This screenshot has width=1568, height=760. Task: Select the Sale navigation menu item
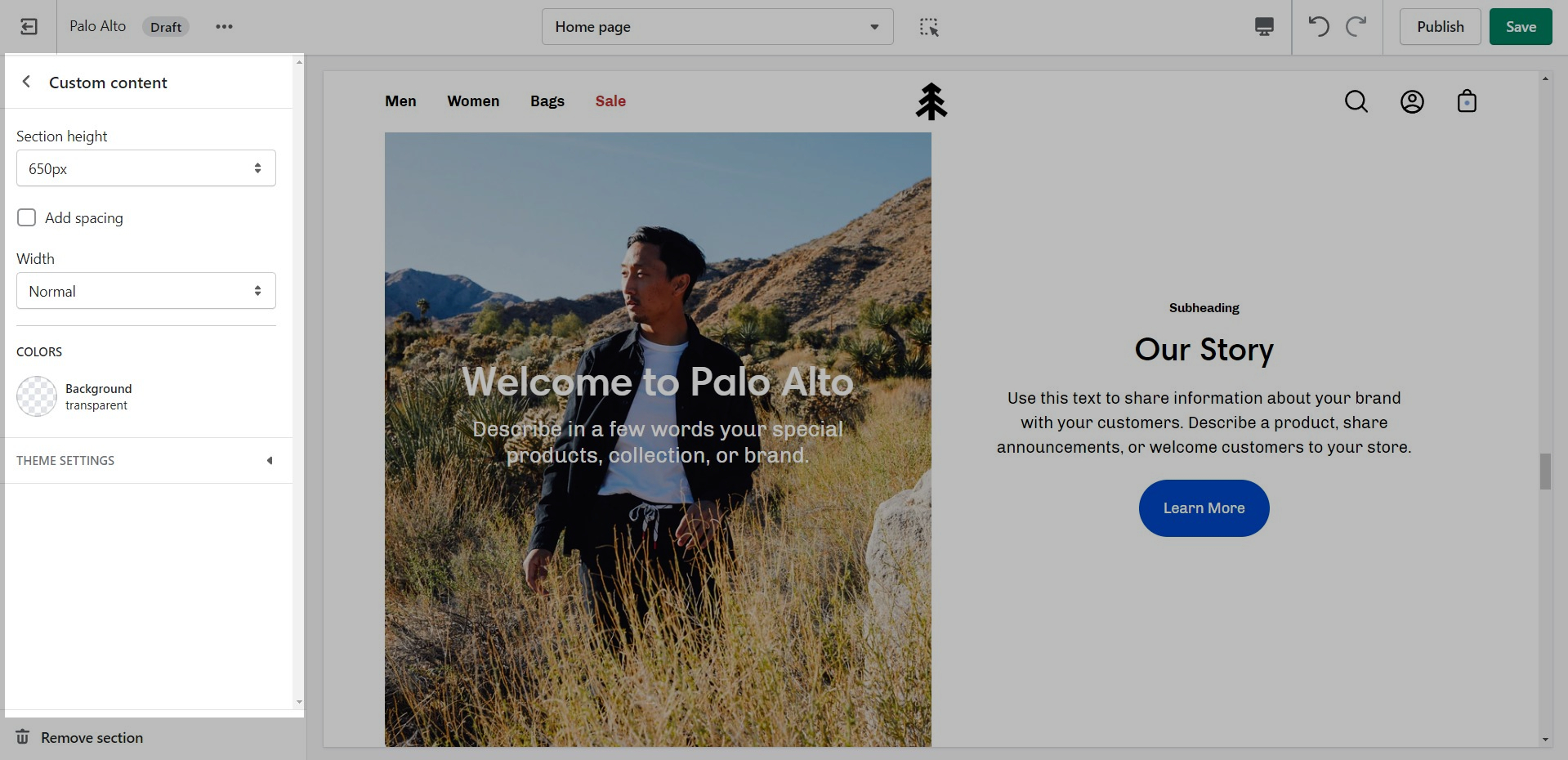[610, 101]
